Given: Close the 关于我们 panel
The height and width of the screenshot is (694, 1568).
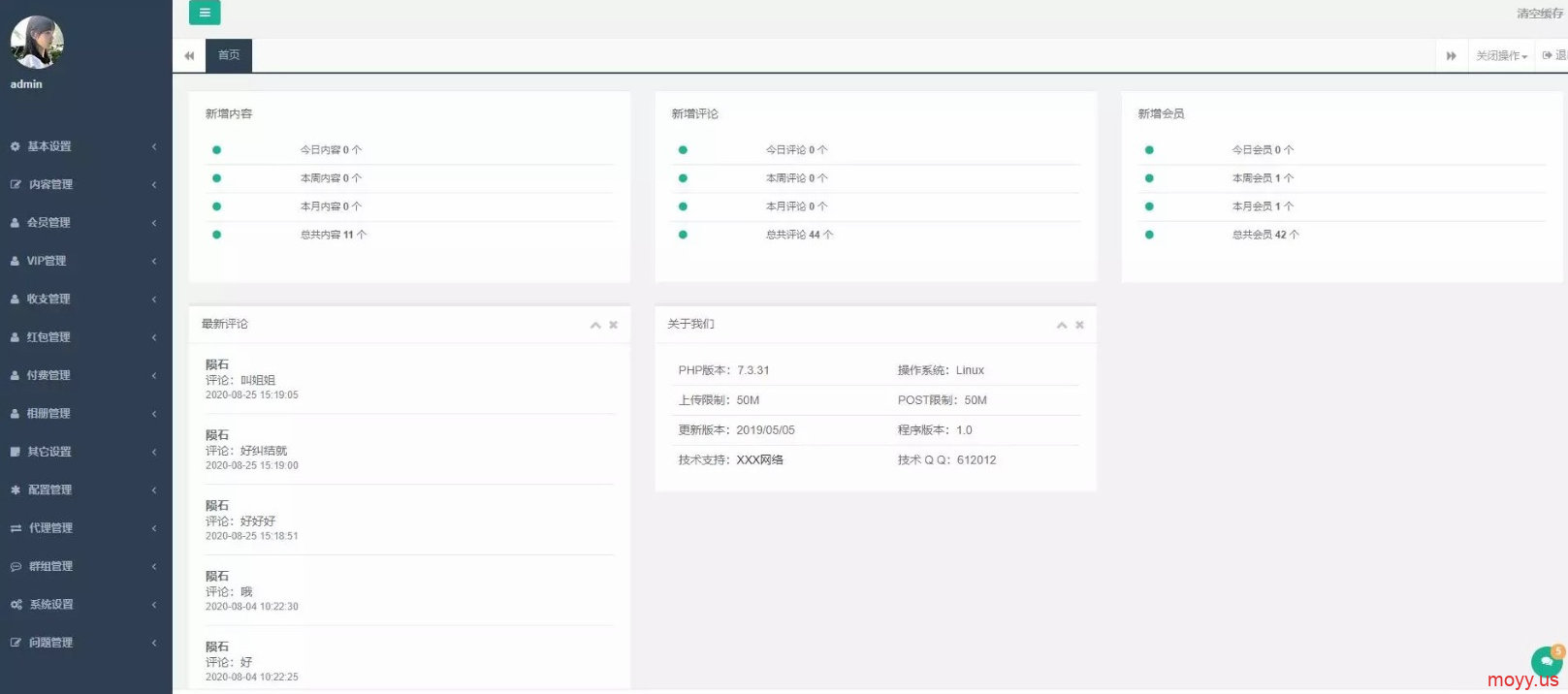Looking at the screenshot, I should click(x=1079, y=325).
